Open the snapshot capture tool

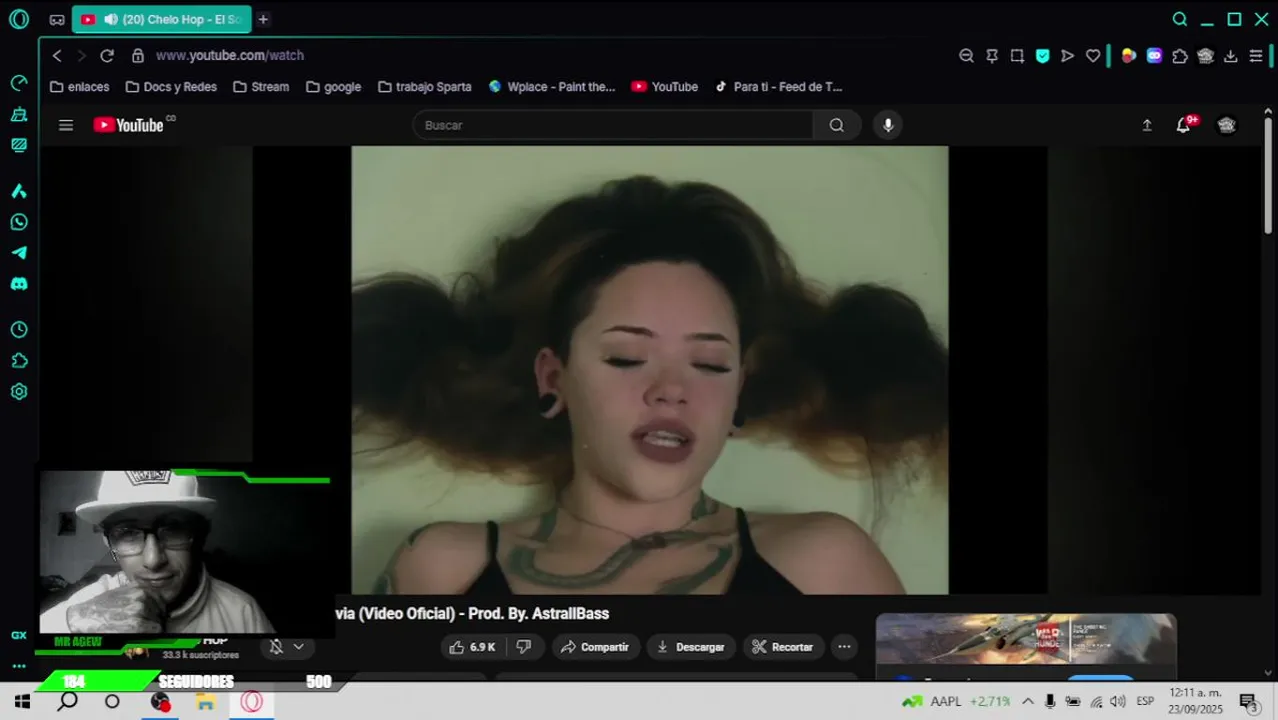tap(1017, 56)
